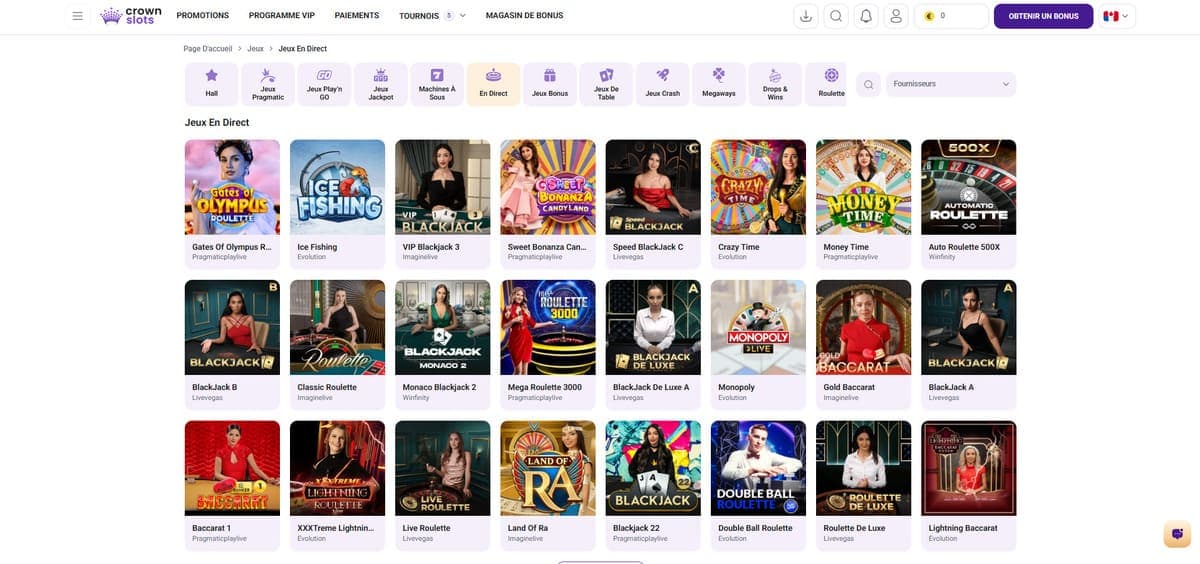Click the Obtenir un bonus button
1200x564 pixels.
(1043, 16)
